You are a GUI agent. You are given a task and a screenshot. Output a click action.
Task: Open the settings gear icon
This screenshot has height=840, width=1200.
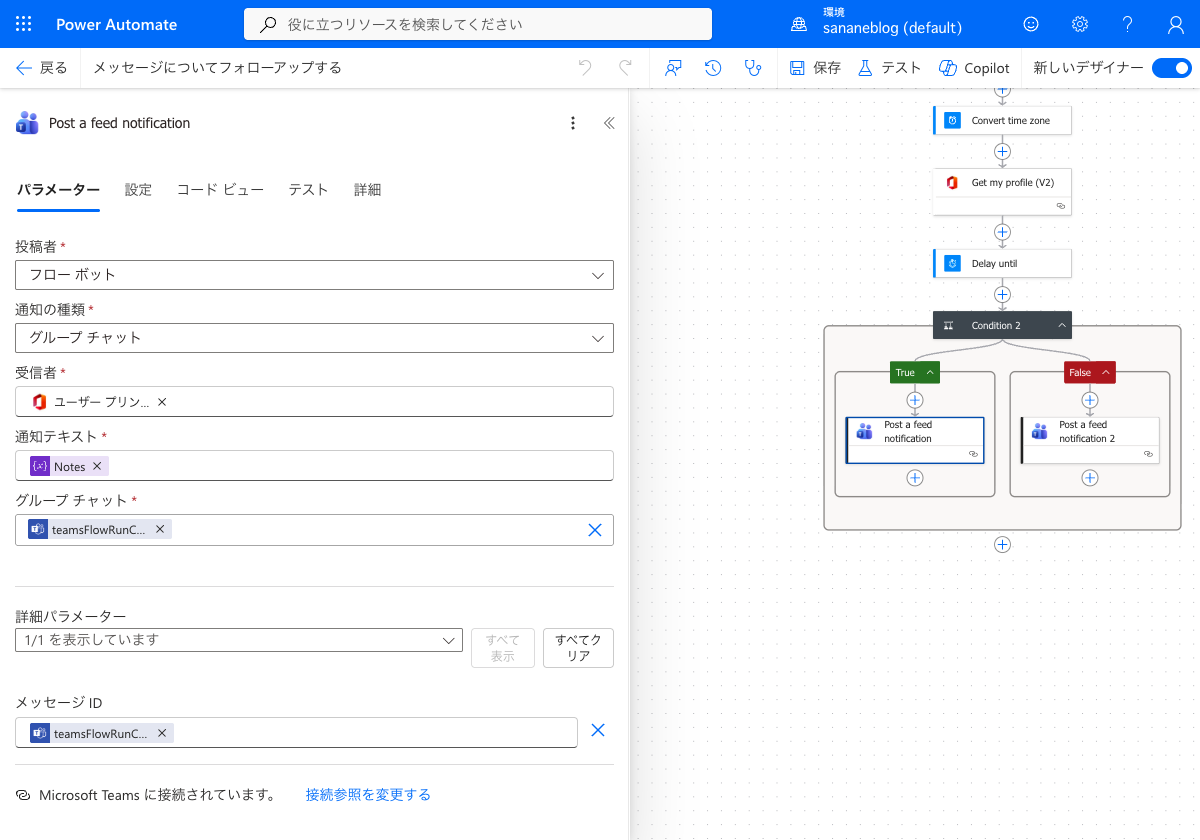(1079, 24)
